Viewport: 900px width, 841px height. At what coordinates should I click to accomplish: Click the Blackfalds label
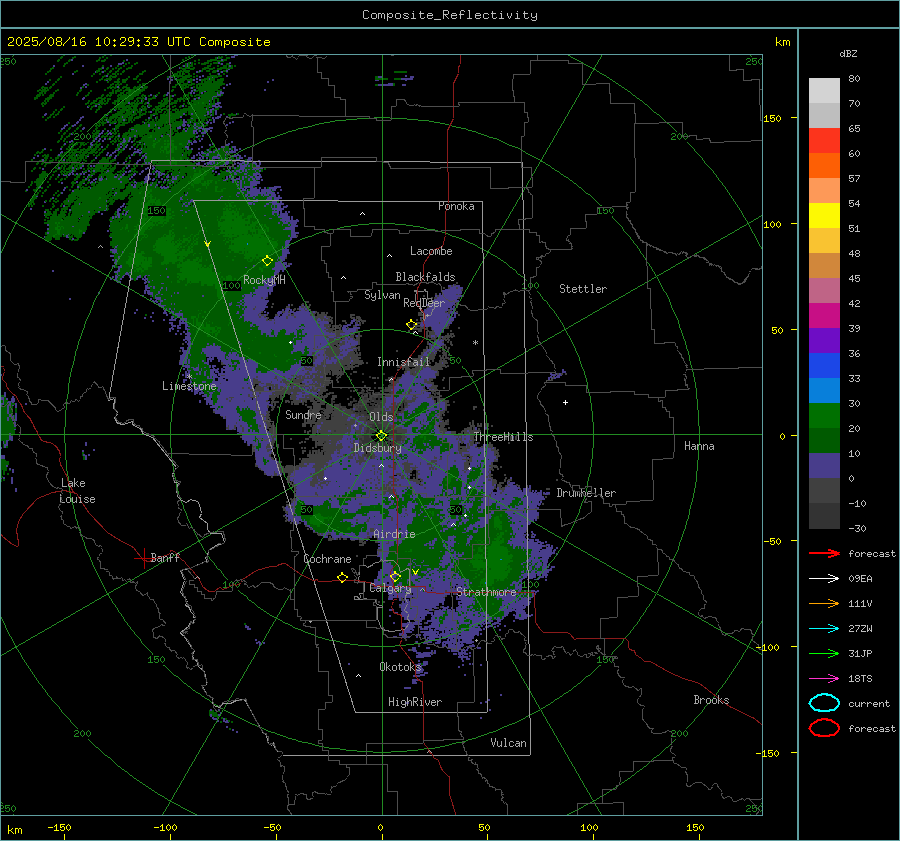pyautogui.click(x=425, y=277)
